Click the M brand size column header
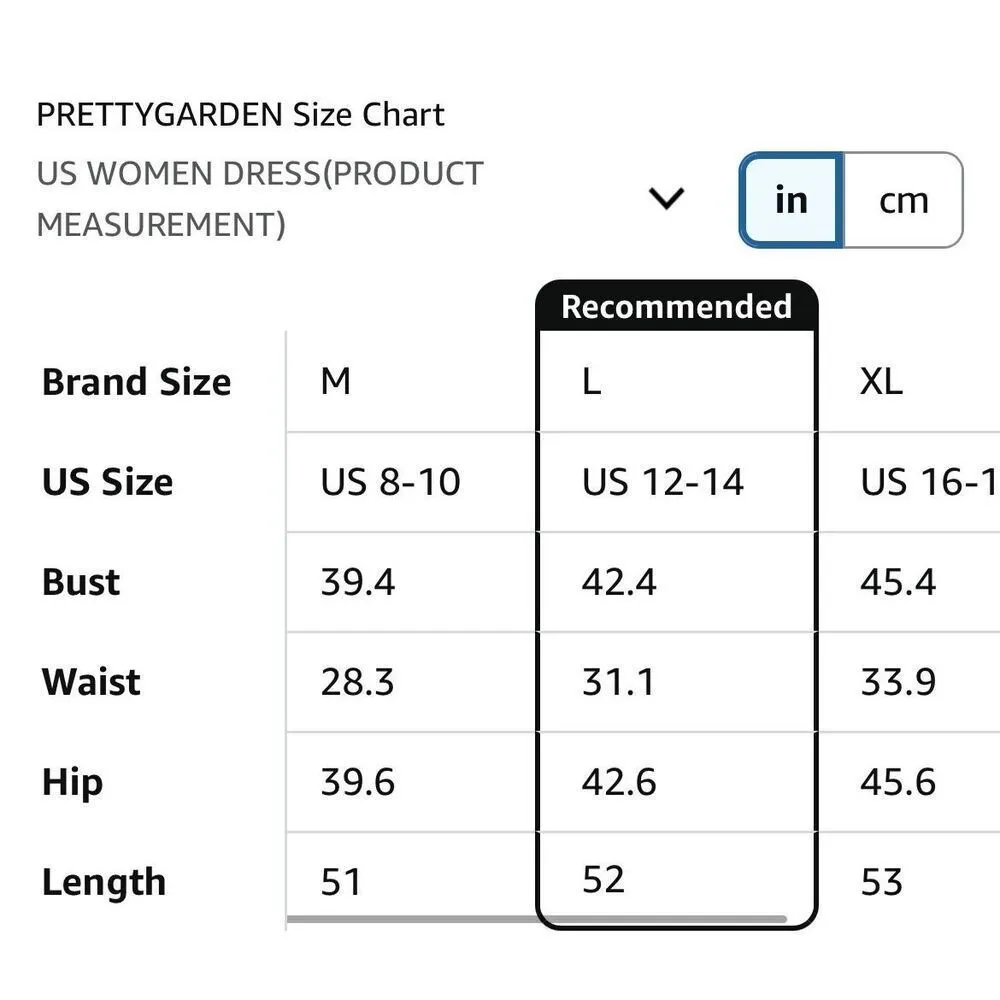This screenshot has width=1000, height=1000. click(x=336, y=381)
